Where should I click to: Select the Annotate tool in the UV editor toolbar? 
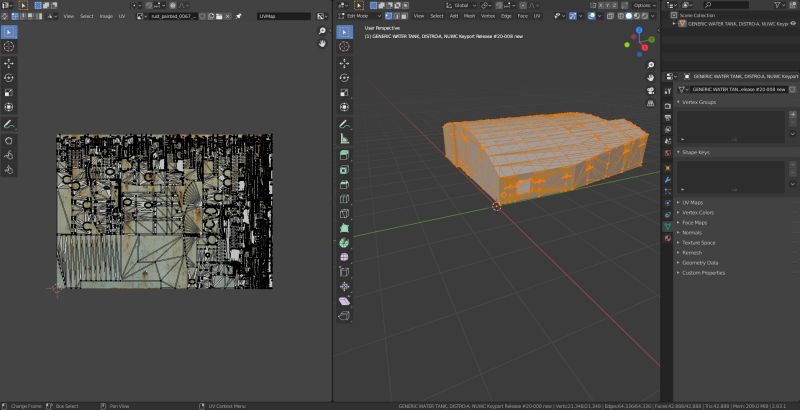9,124
